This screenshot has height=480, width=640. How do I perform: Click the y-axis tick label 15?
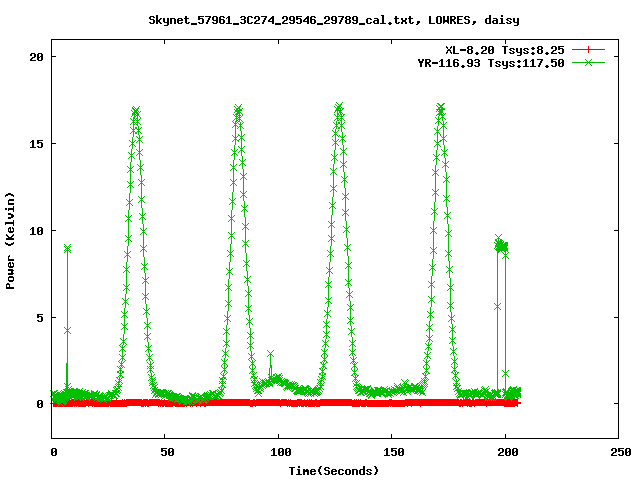pos(36,144)
